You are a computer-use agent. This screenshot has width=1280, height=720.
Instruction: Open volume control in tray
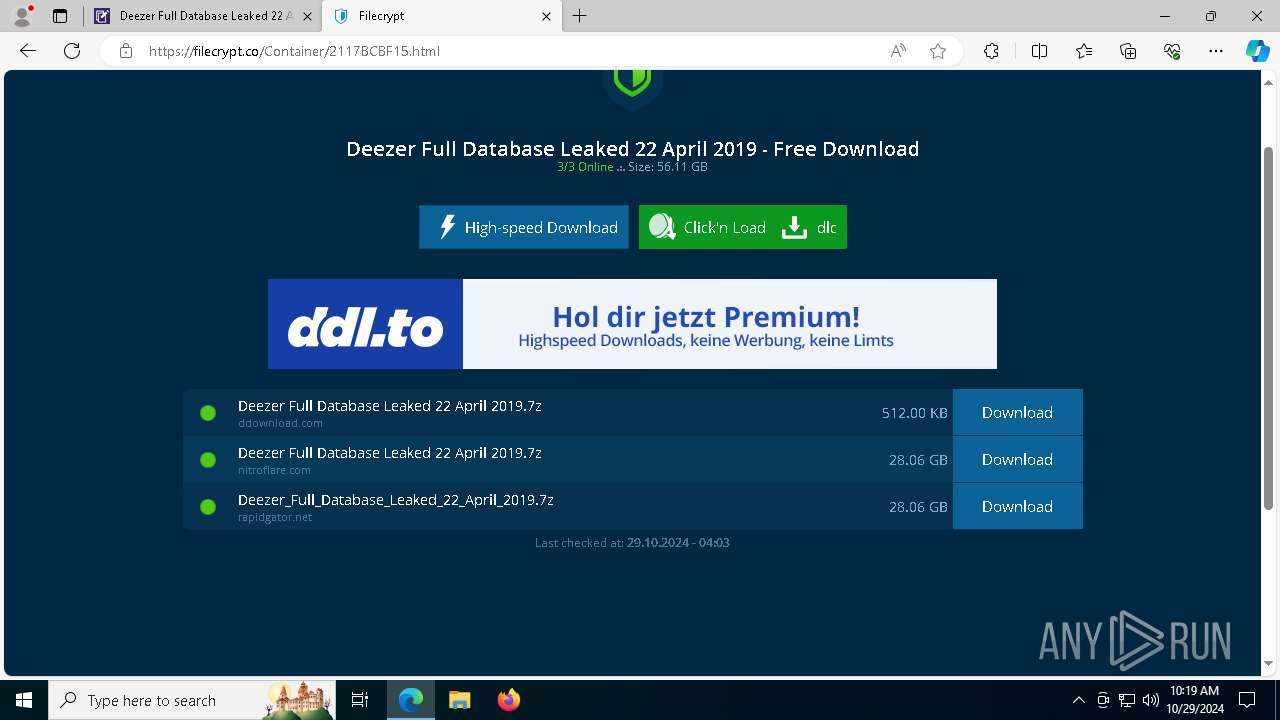1151,700
